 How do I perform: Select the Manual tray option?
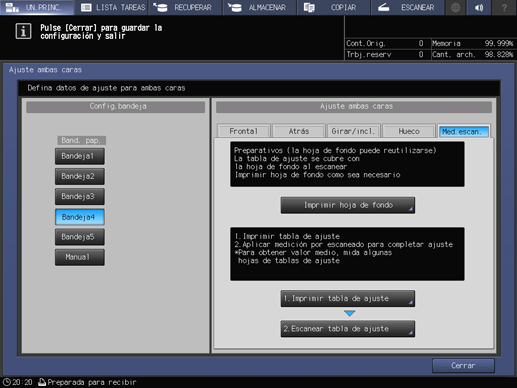[80, 257]
